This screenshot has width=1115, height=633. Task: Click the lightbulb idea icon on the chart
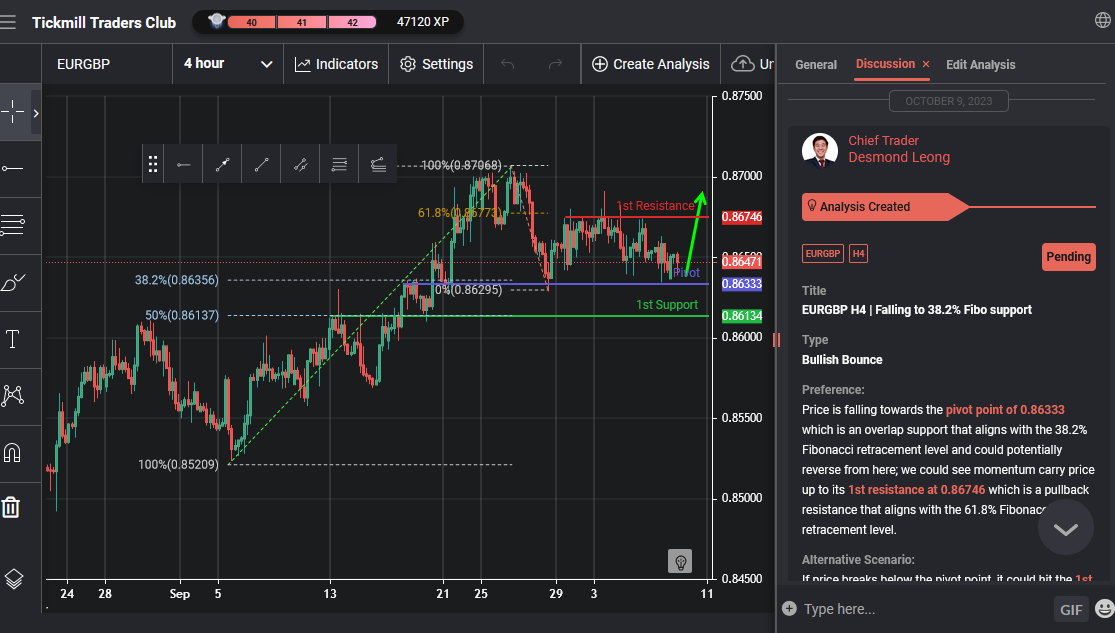click(x=680, y=561)
